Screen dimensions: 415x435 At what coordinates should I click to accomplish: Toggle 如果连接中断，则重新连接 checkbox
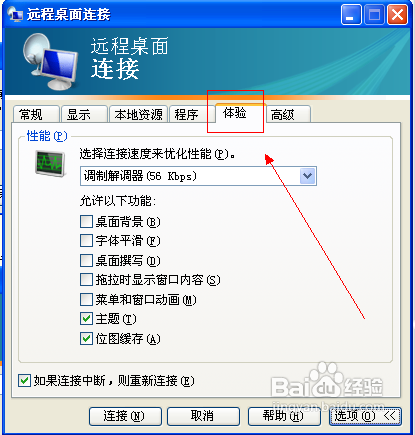click(24, 380)
